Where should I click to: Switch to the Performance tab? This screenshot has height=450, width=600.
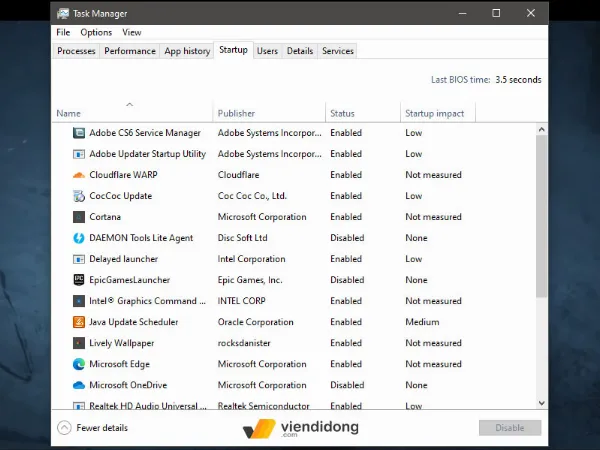(130, 51)
